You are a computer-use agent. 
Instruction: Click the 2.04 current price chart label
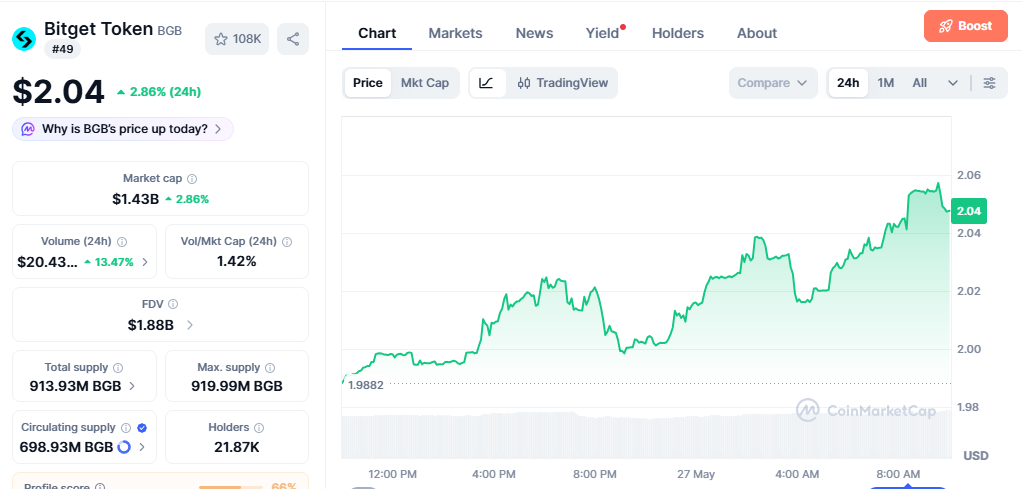click(969, 211)
